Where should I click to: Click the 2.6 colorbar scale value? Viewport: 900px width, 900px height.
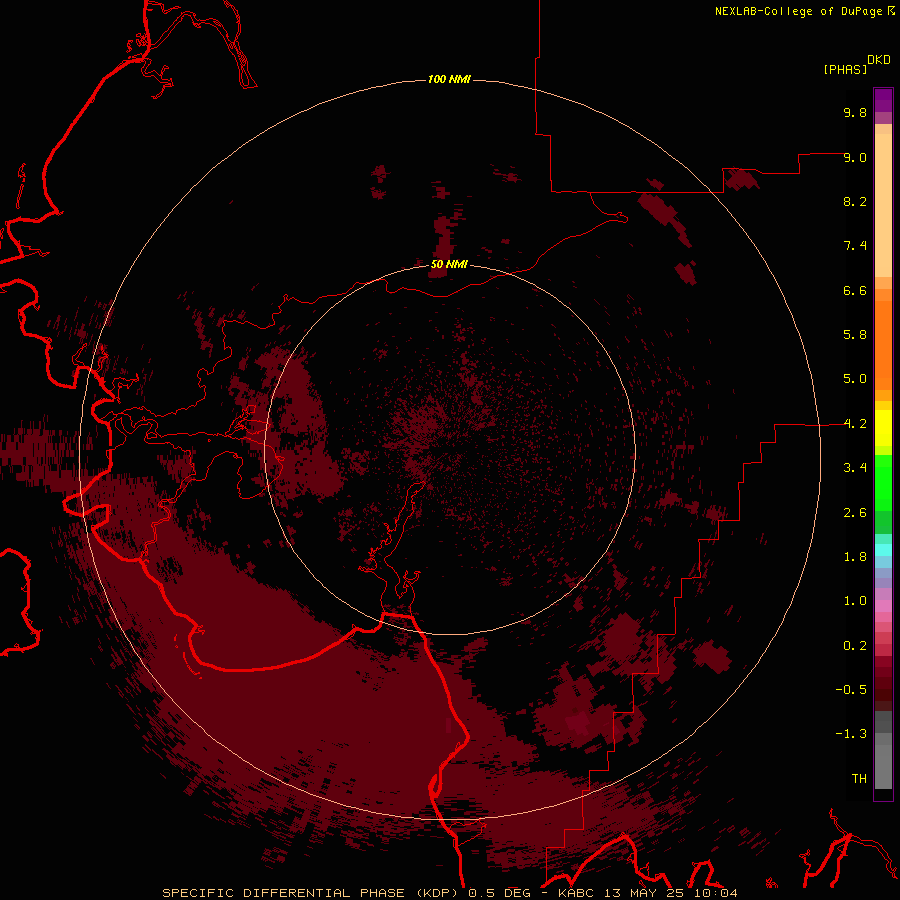[x=855, y=513]
